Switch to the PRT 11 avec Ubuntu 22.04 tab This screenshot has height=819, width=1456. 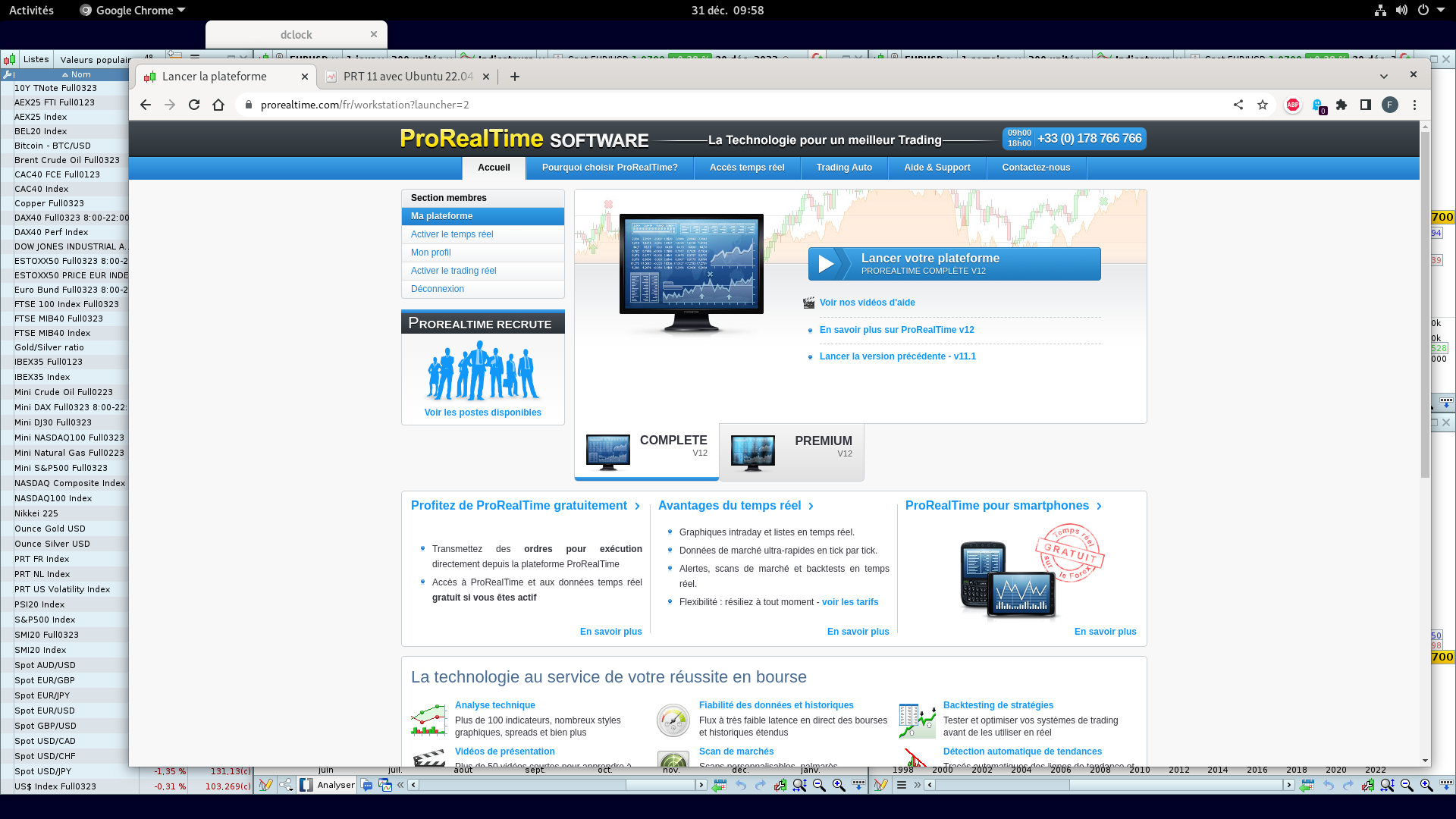pos(407,77)
